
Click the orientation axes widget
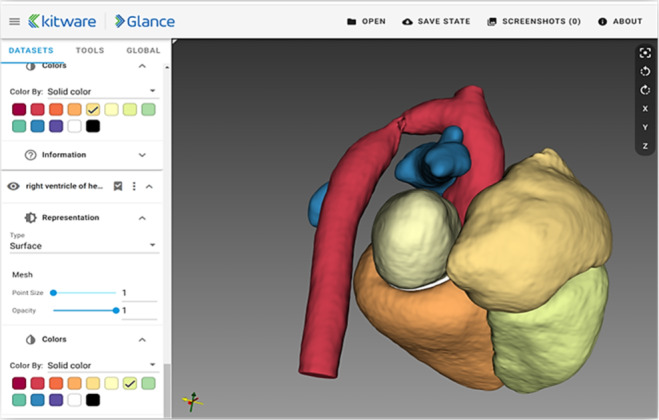pos(193,402)
